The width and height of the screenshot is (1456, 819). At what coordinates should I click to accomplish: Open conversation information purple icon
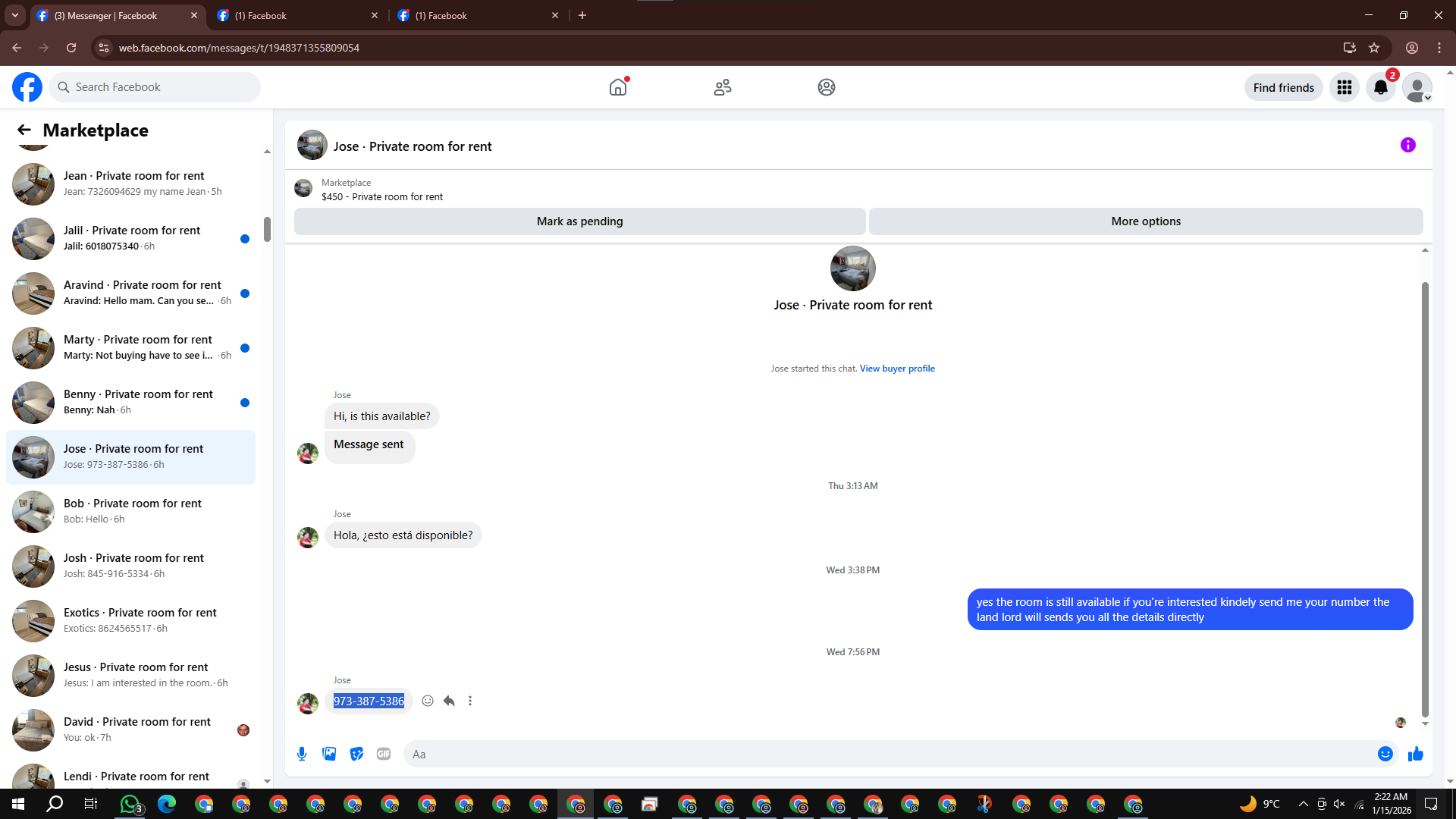pyautogui.click(x=1408, y=145)
